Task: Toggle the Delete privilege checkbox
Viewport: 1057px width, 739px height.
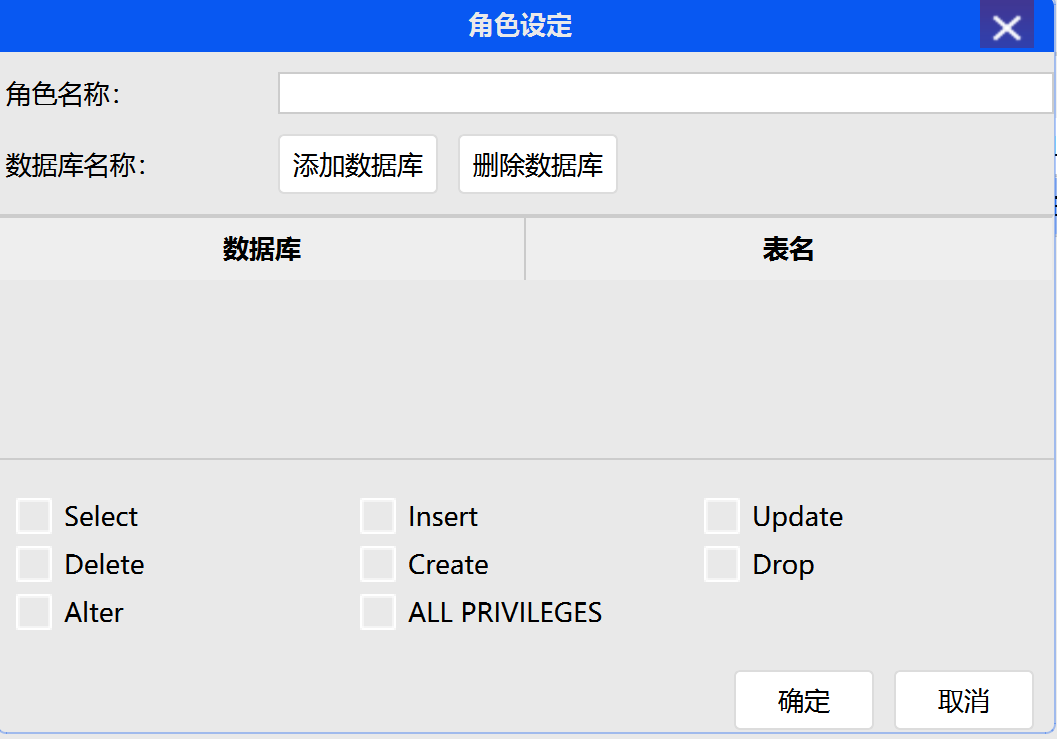Action: click(34, 564)
